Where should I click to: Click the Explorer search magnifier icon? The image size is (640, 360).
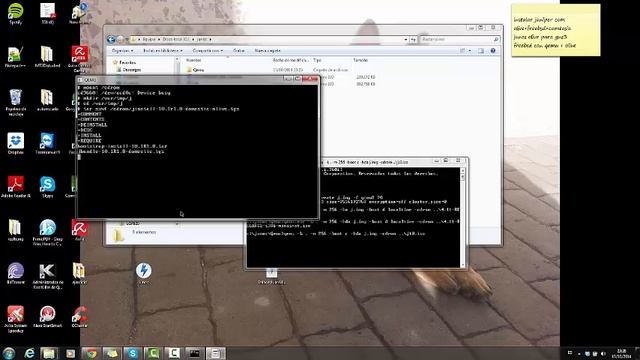coord(496,39)
